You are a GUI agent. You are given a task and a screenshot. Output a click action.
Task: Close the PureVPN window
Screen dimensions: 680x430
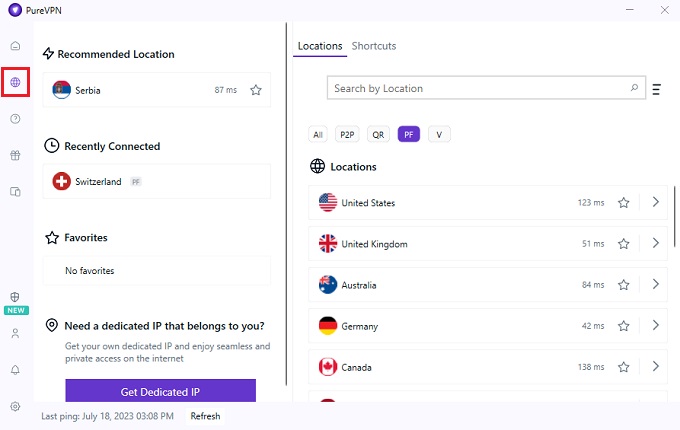[x=664, y=10]
